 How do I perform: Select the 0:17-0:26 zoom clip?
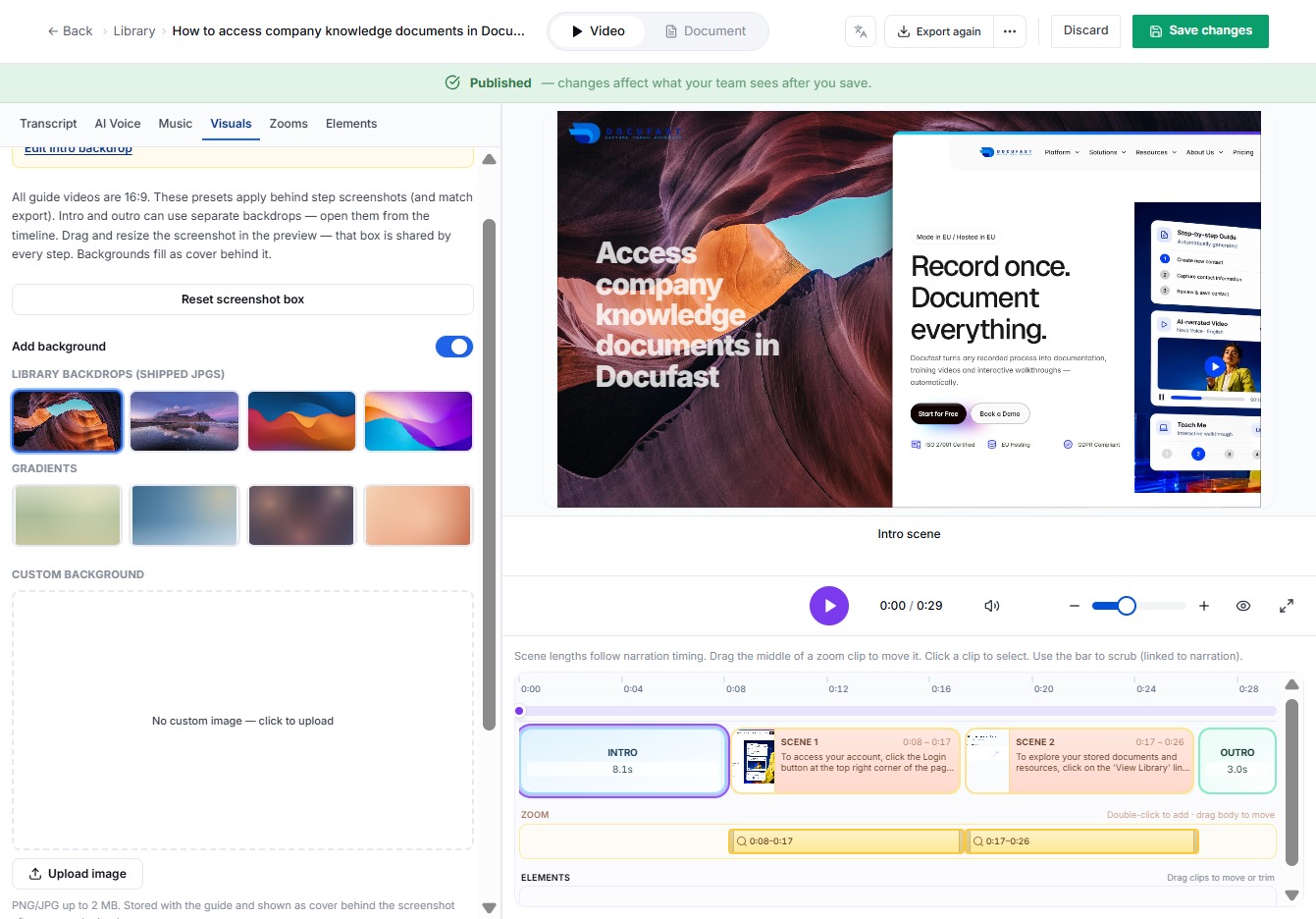click(x=1082, y=841)
